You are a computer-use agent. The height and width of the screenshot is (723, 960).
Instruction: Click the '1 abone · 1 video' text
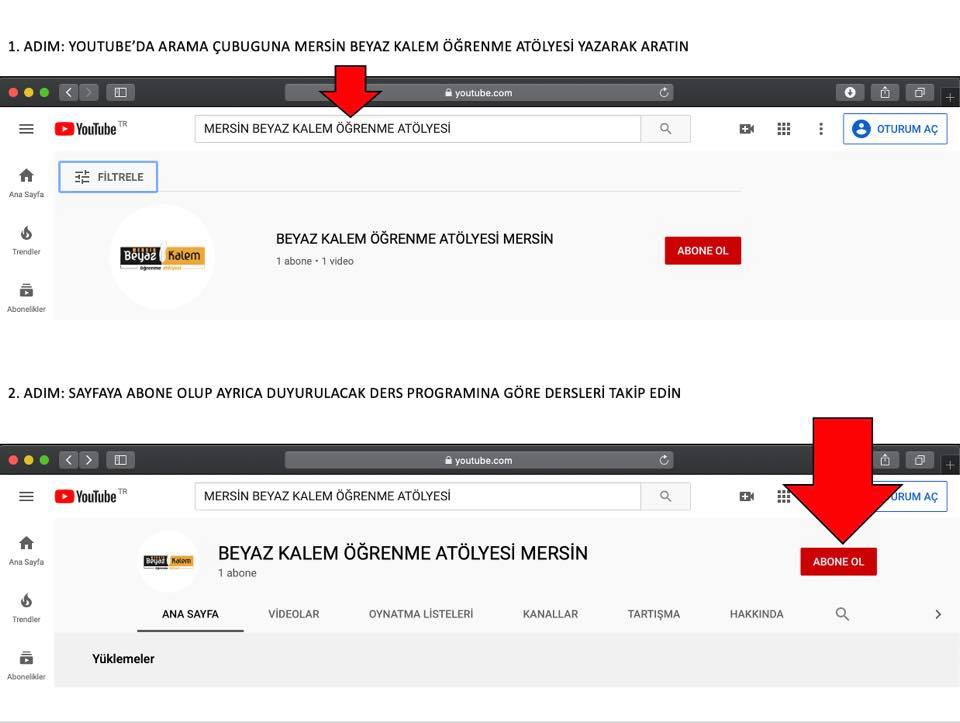coord(315,261)
